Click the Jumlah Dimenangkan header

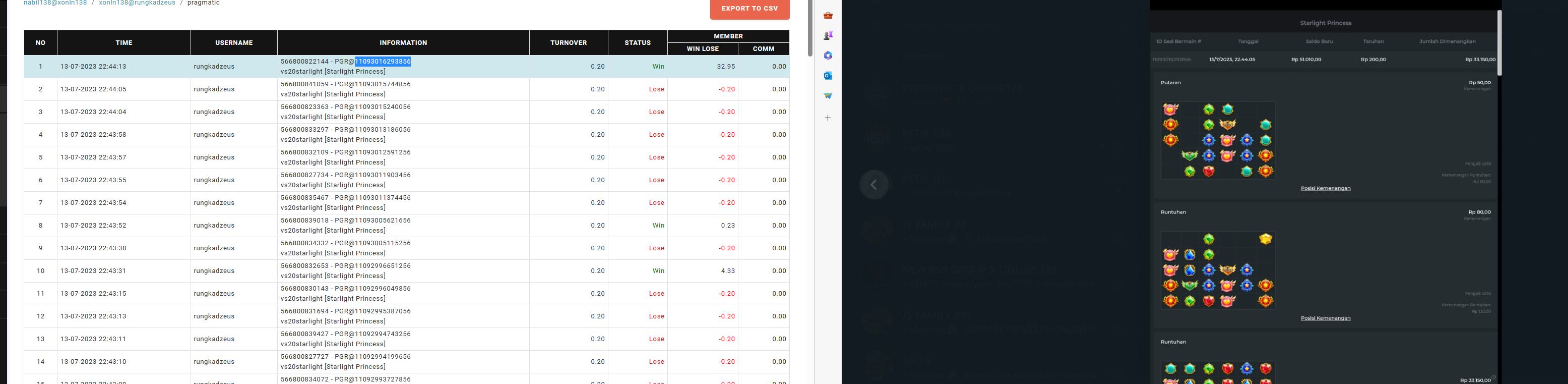click(1447, 41)
